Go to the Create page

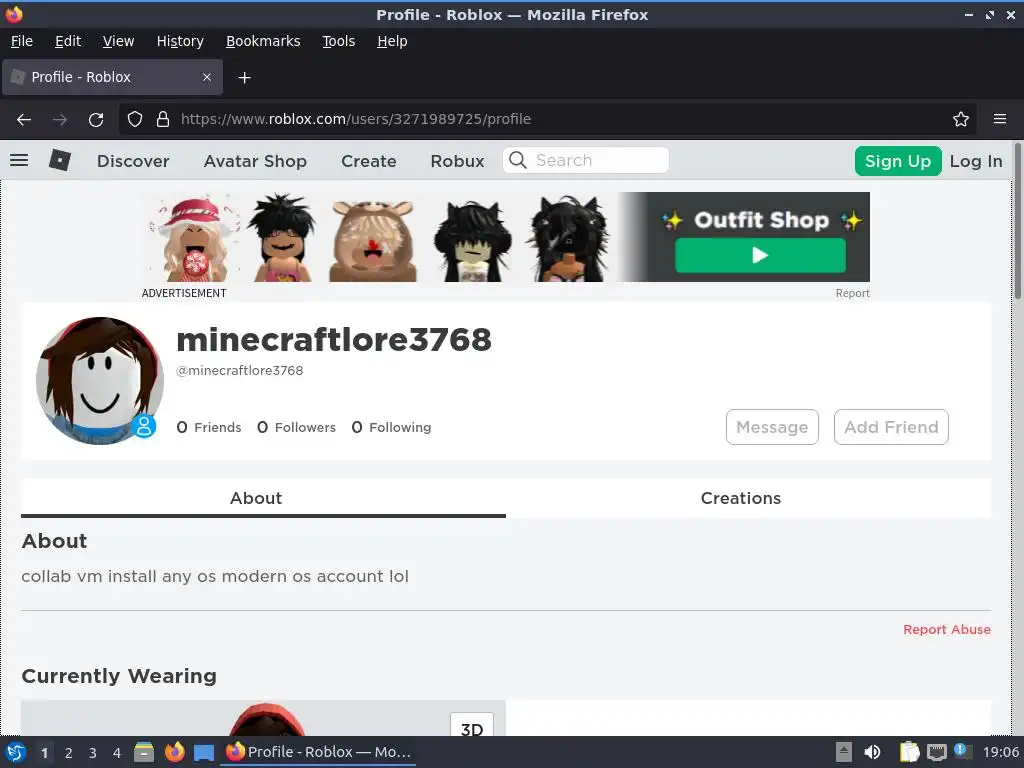pyautogui.click(x=369, y=161)
